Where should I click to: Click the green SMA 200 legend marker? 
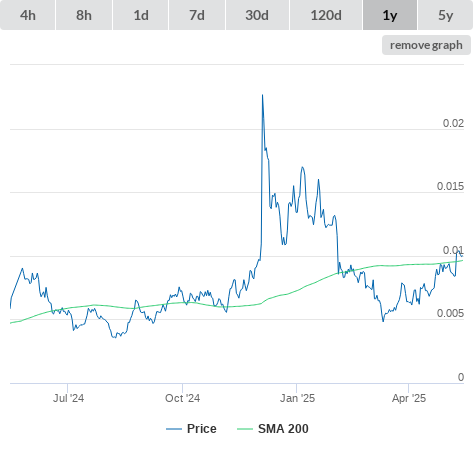point(245,429)
